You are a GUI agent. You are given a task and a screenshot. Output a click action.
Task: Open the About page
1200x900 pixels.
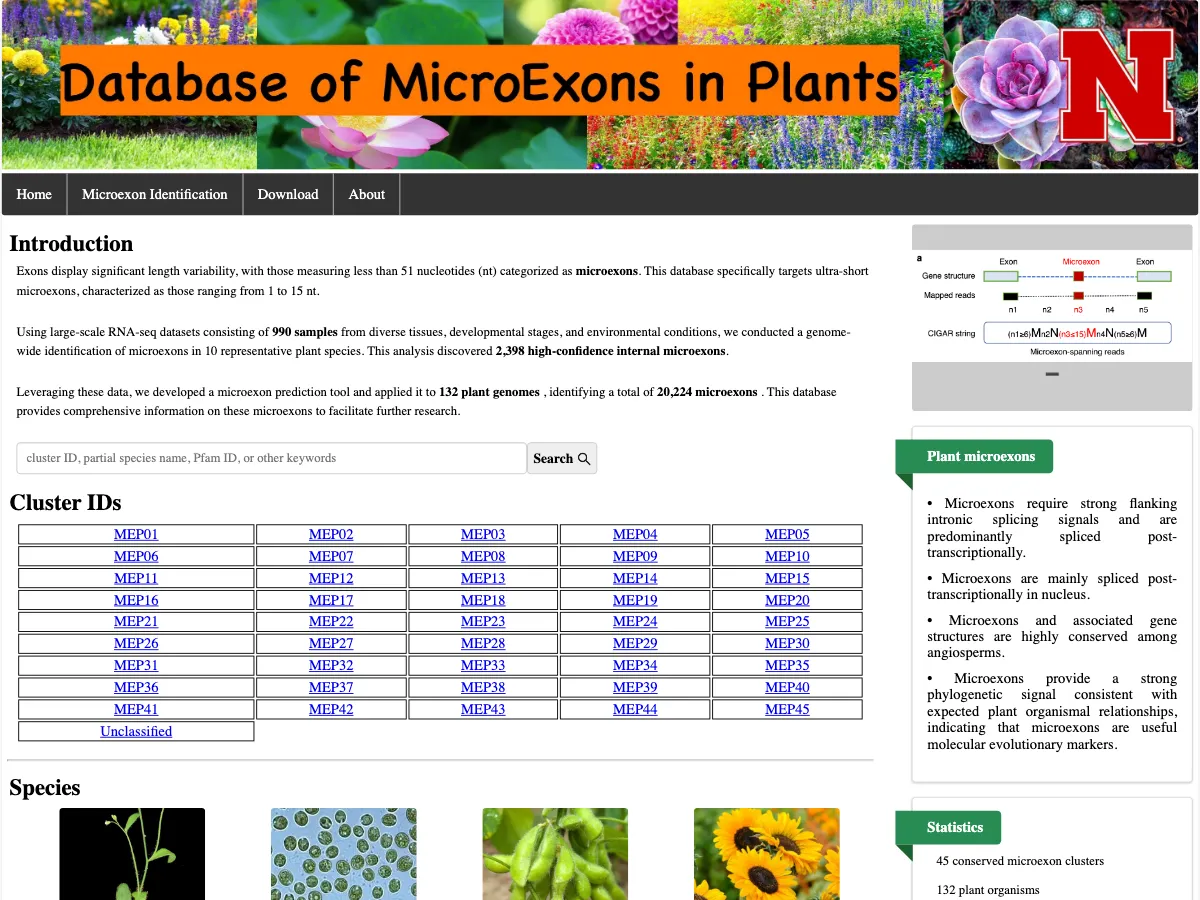[x=367, y=194]
